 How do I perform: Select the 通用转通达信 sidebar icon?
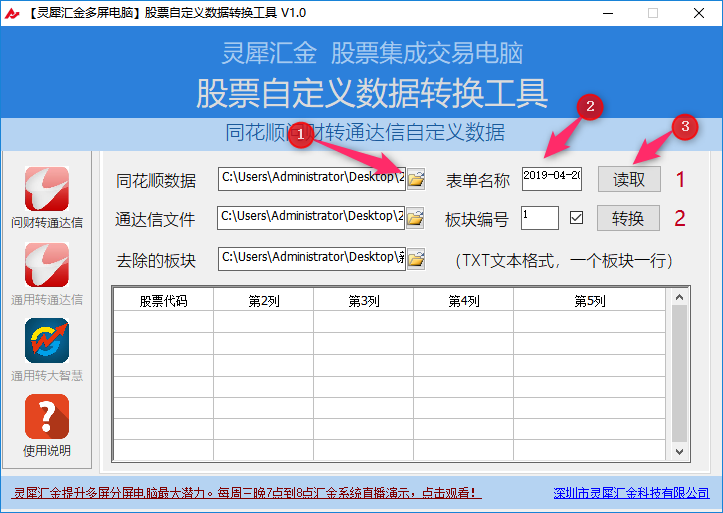(x=47, y=265)
